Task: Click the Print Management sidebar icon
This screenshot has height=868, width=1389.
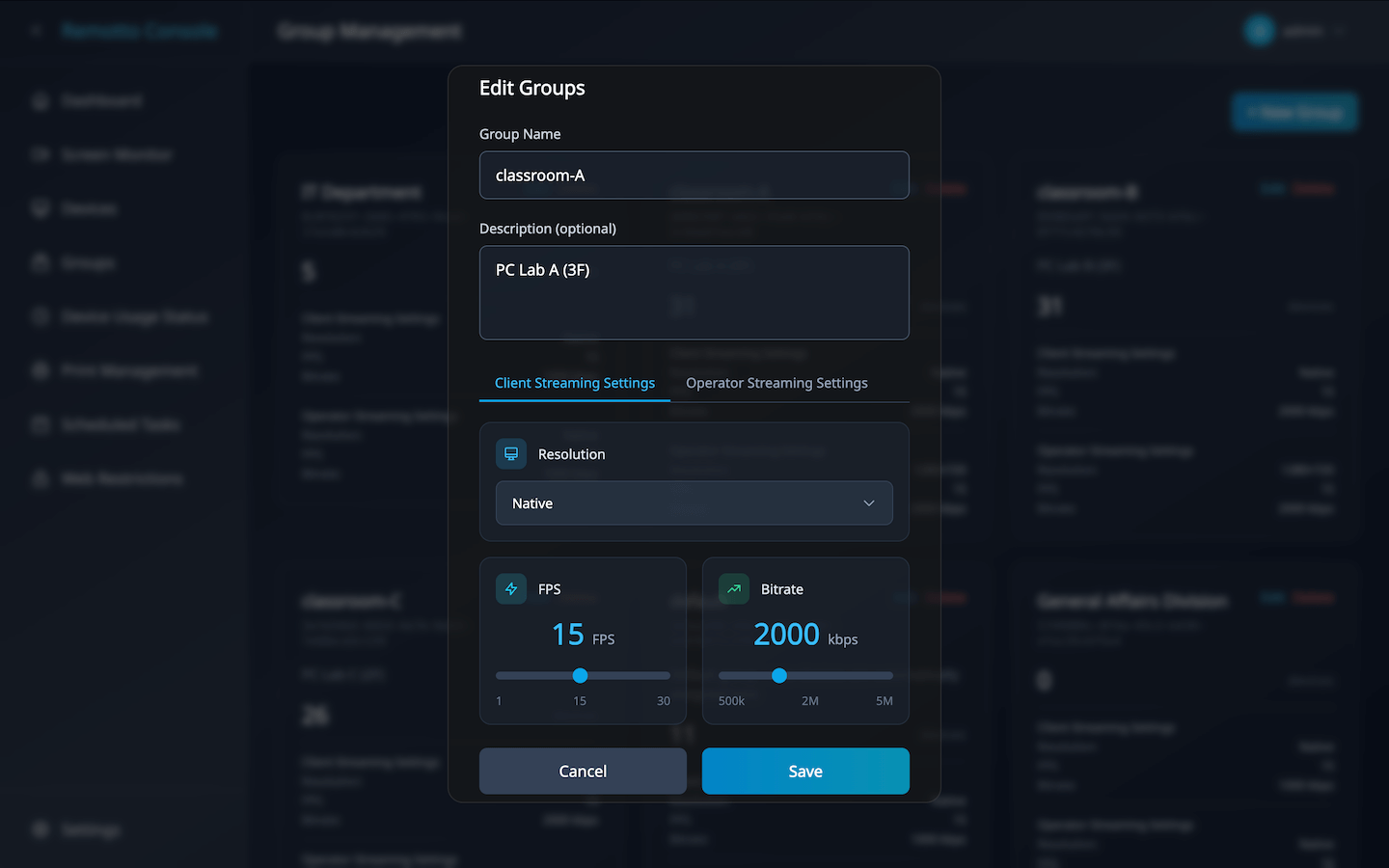Action: (41, 371)
